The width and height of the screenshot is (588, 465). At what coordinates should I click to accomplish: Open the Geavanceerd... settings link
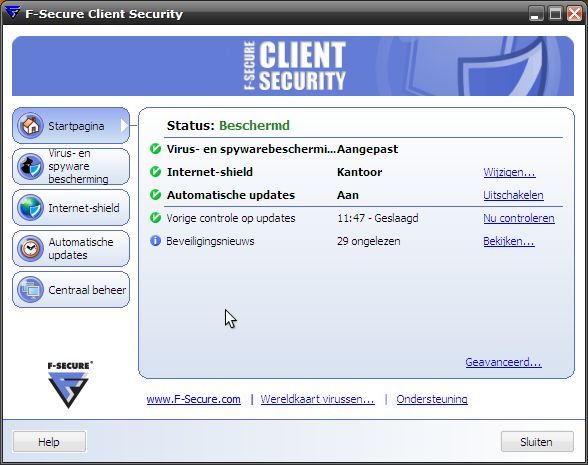(x=503, y=362)
